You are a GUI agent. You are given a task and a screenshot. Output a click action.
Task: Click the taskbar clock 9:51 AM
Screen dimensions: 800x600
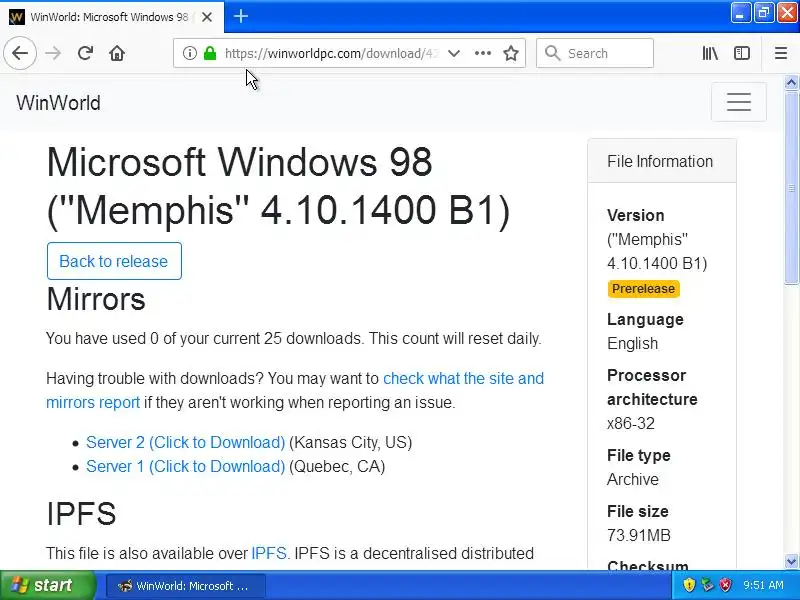tap(763, 585)
